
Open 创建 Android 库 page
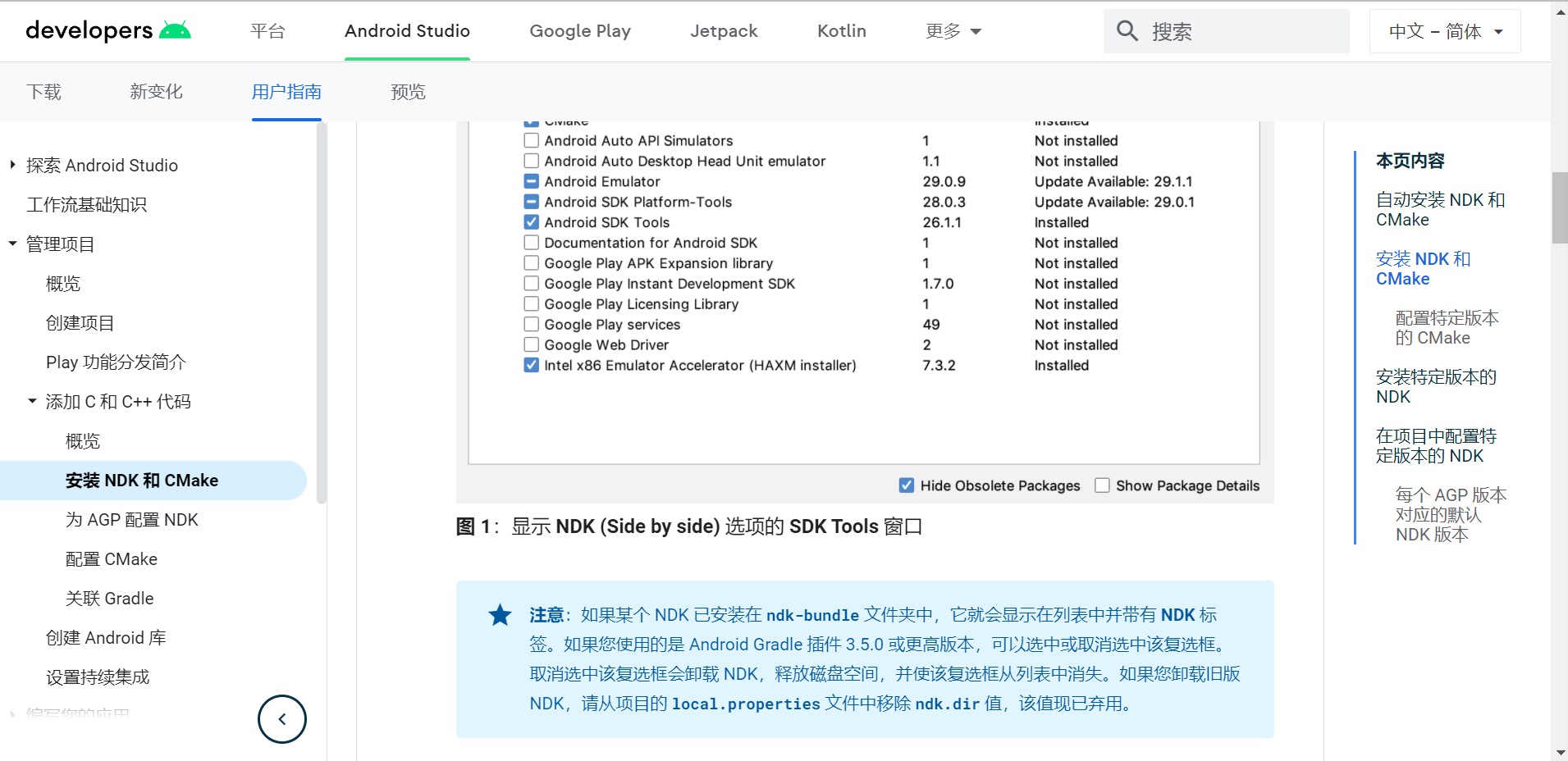coord(106,638)
